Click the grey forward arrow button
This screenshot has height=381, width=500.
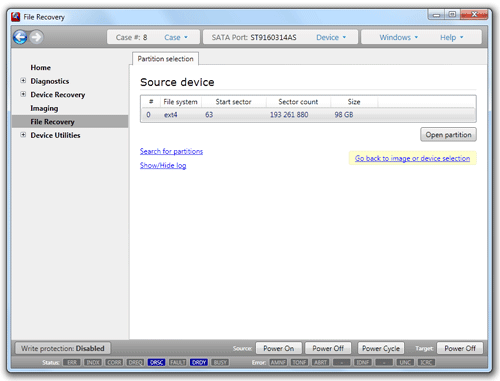[x=36, y=37]
